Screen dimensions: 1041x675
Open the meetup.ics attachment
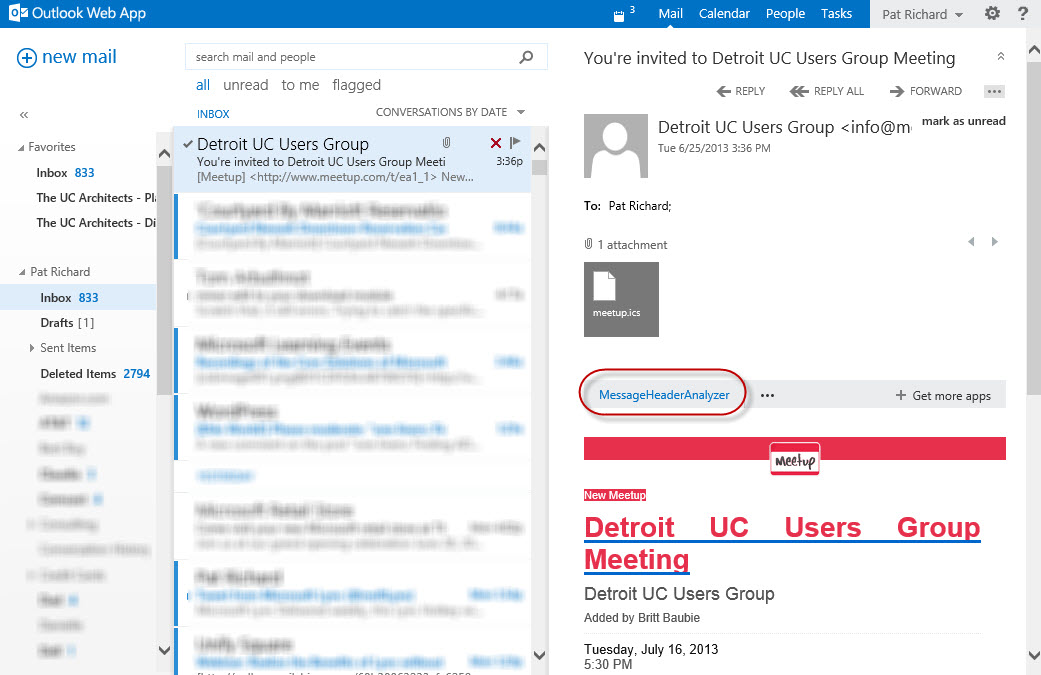pos(621,299)
